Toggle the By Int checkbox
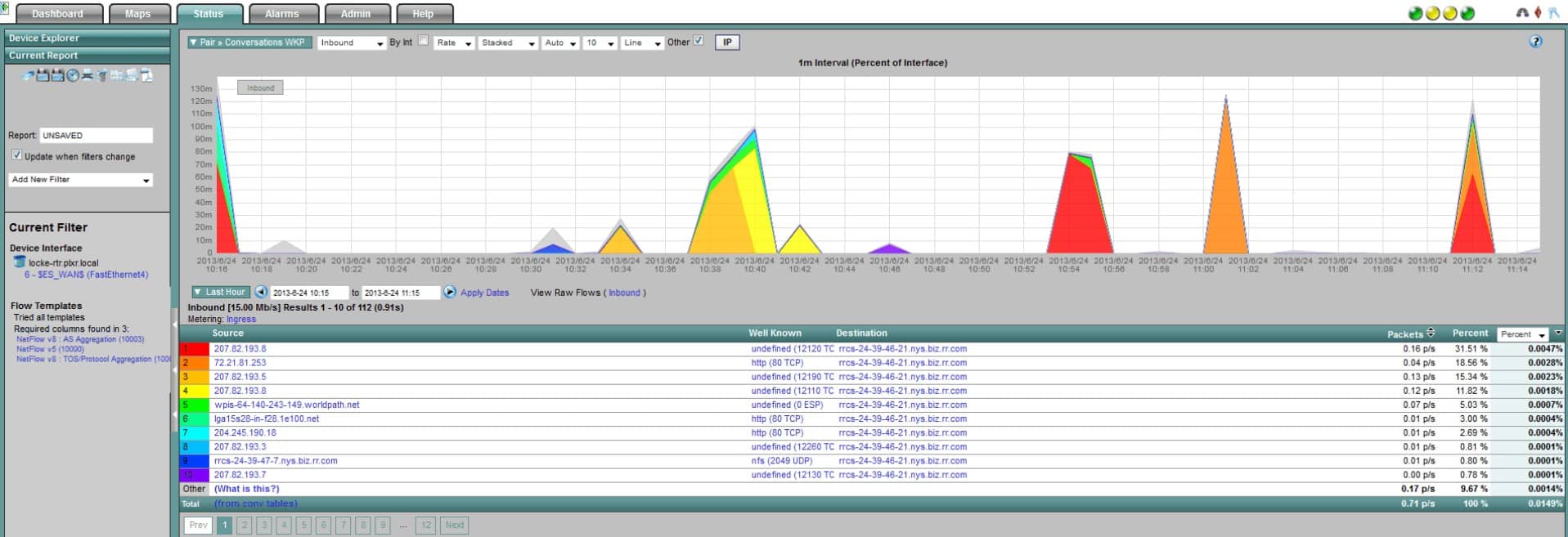Screen dimensions: 1568x537 coord(423,41)
